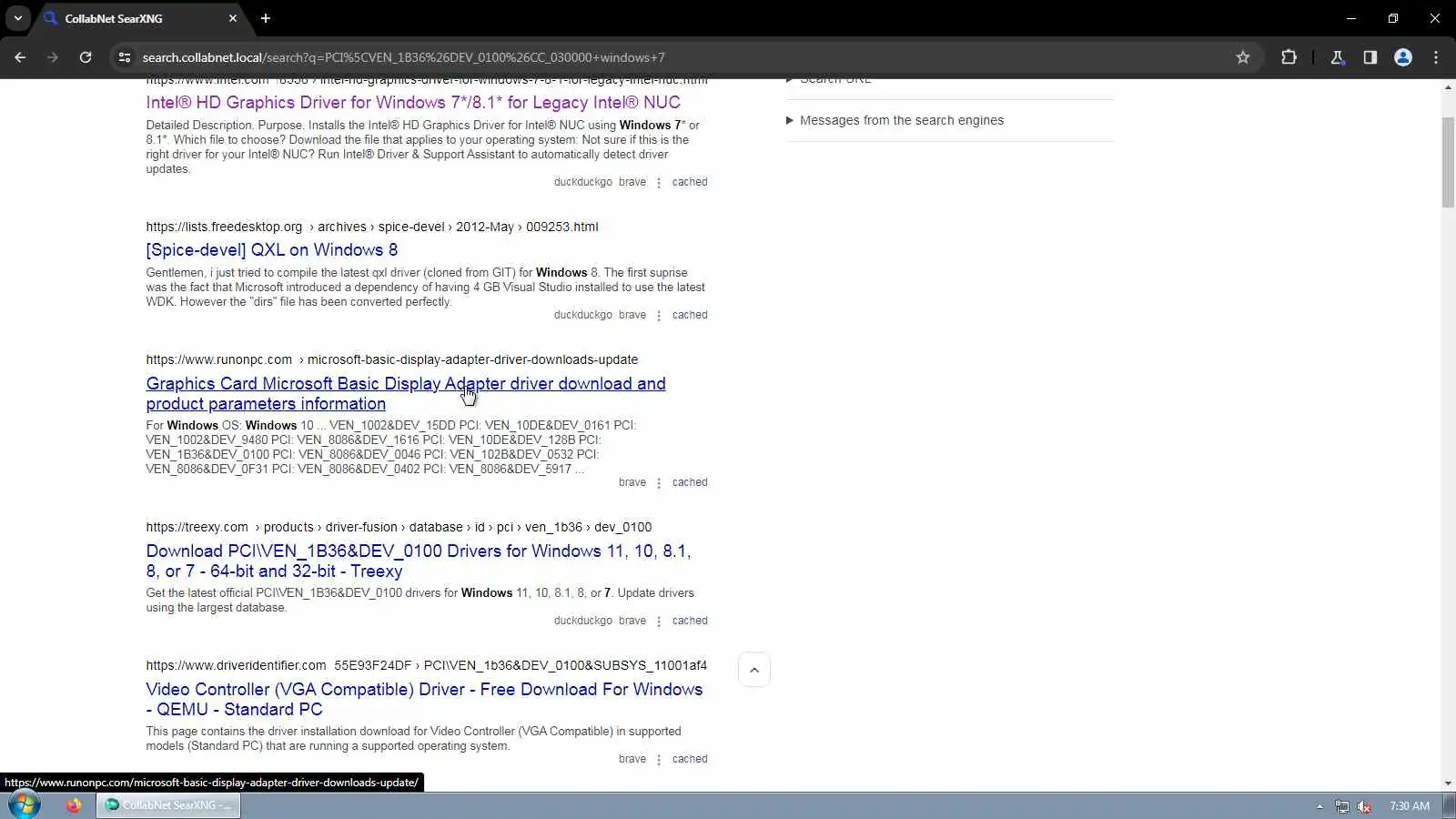Click page scrollbar up arrow

click(x=1448, y=87)
